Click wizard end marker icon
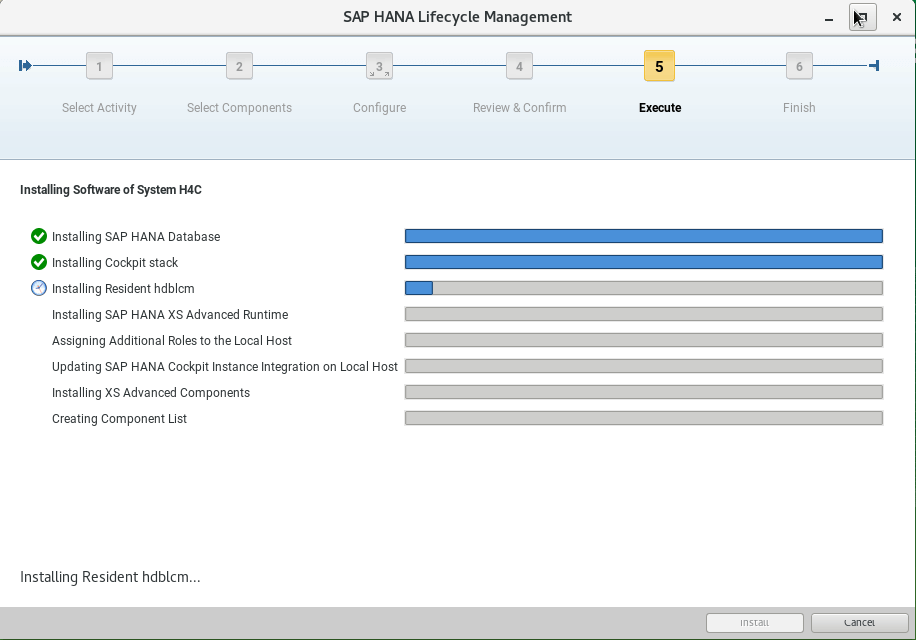This screenshot has height=640, width=916. (875, 65)
